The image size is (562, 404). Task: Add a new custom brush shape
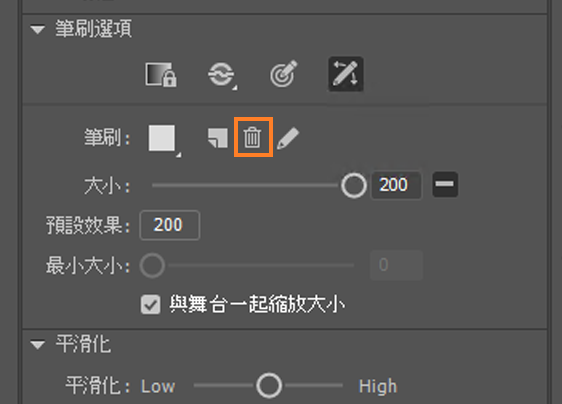(x=218, y=138)
